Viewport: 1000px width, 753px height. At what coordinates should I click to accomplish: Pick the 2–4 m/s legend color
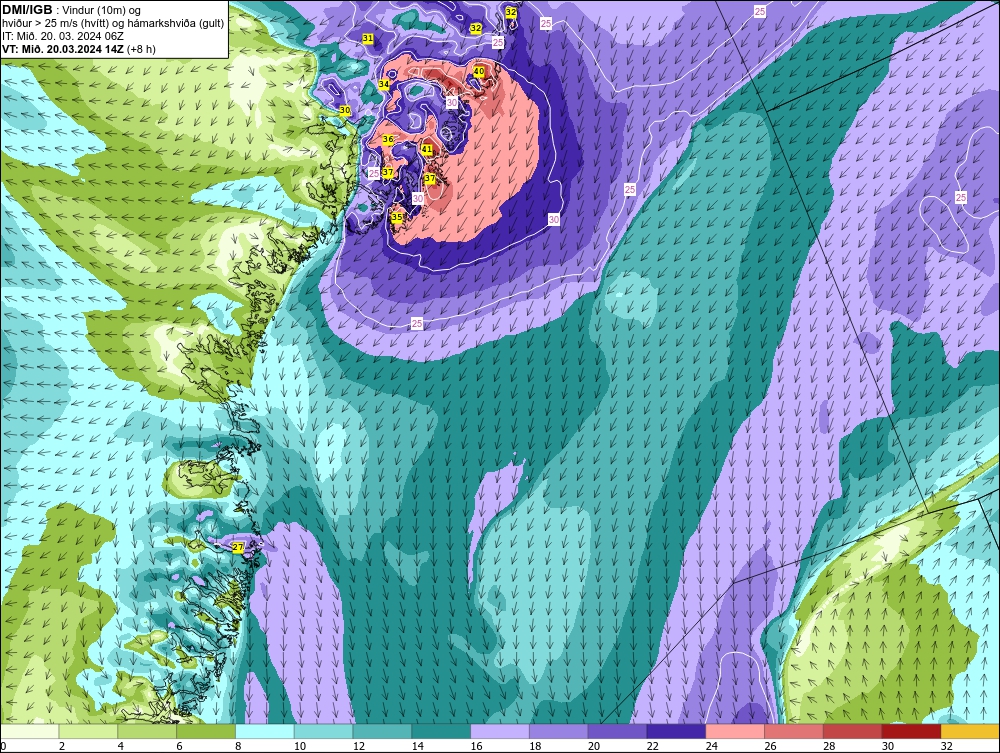tap(88, 731)
